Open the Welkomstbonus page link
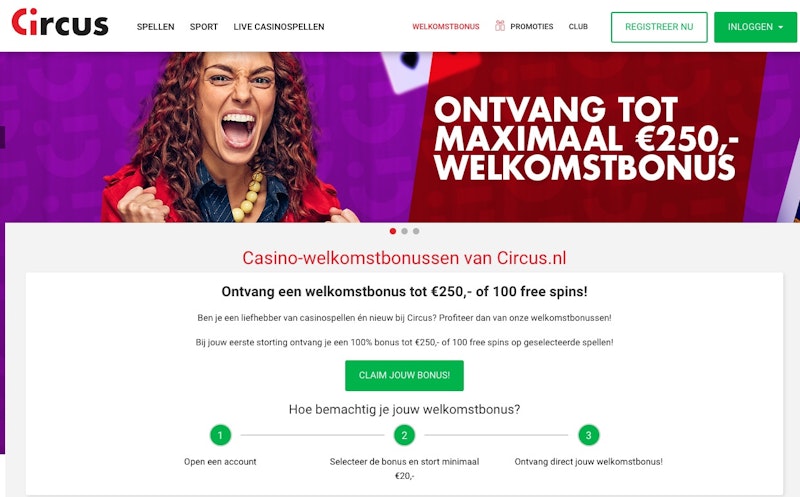This screenshot has width=800, height=497. click(446, 27)
